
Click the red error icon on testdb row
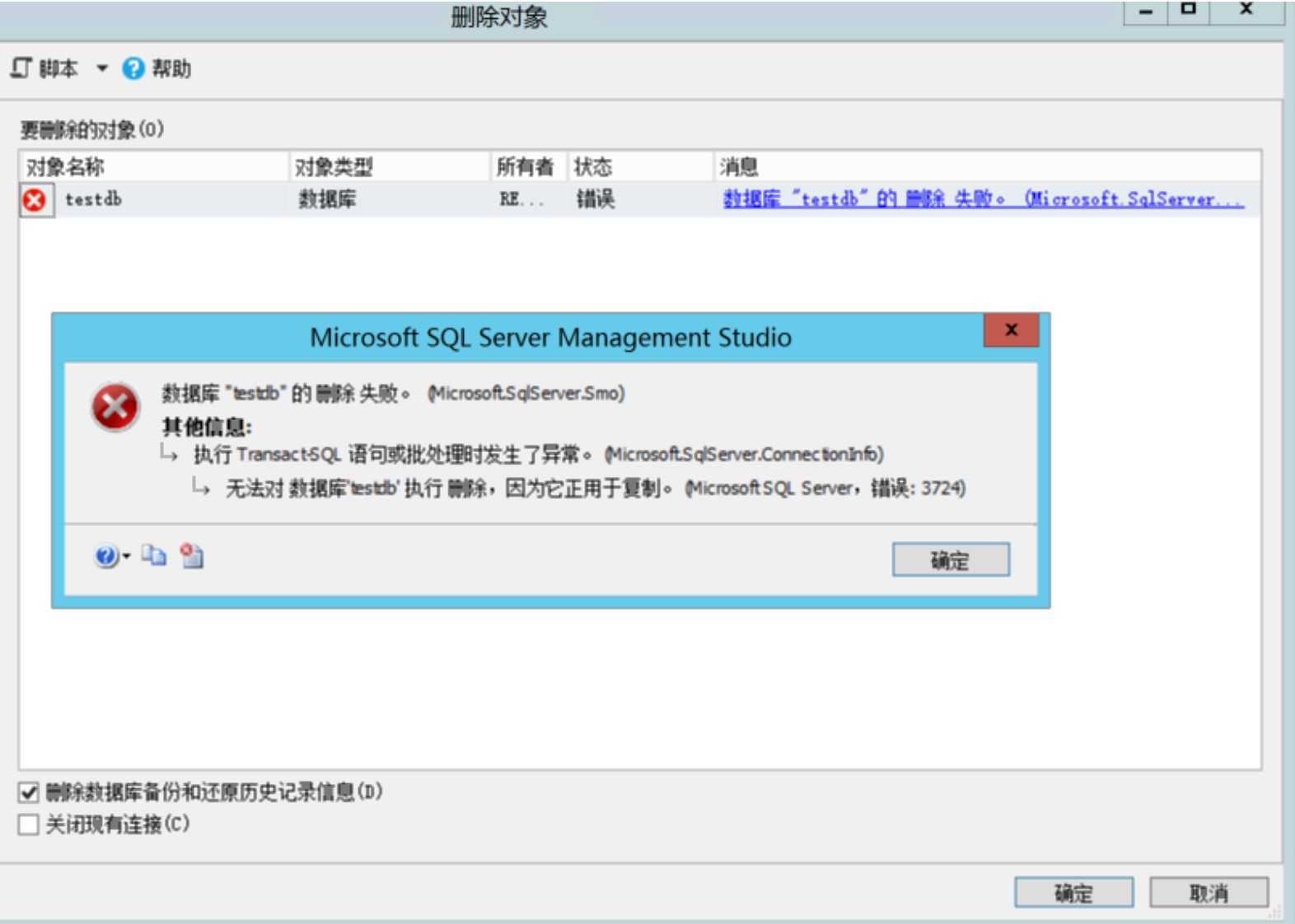point(35,200)
